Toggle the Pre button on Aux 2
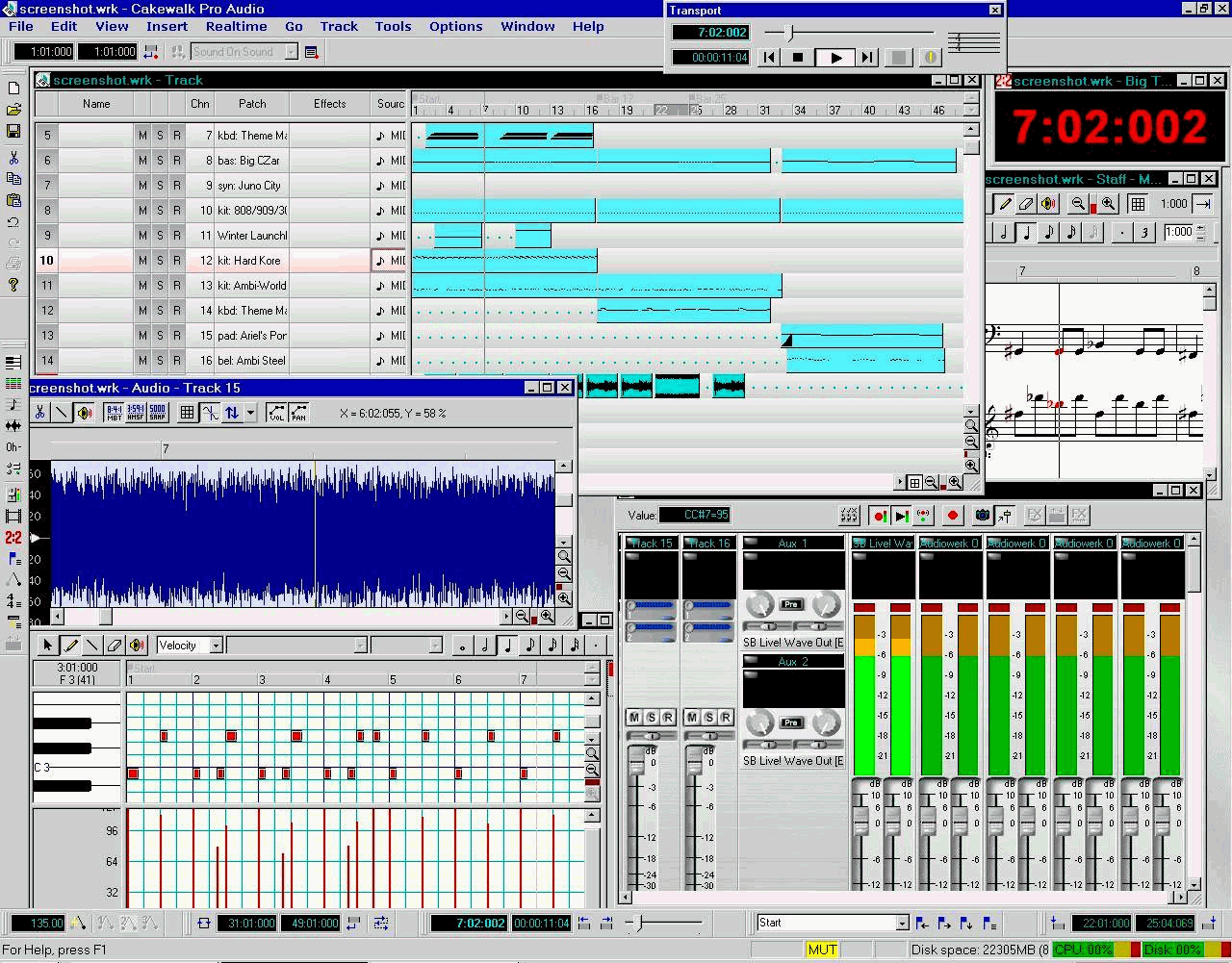This screenshot has width=1232, height=963. (x=791, y=722)
